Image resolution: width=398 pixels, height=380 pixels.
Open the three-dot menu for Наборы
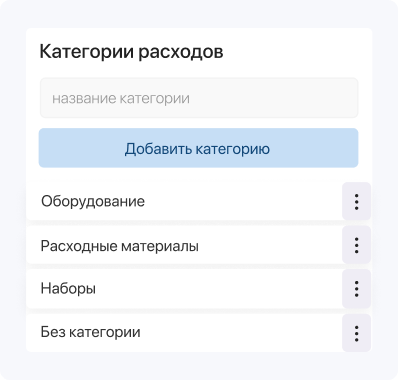pos(356,289)
